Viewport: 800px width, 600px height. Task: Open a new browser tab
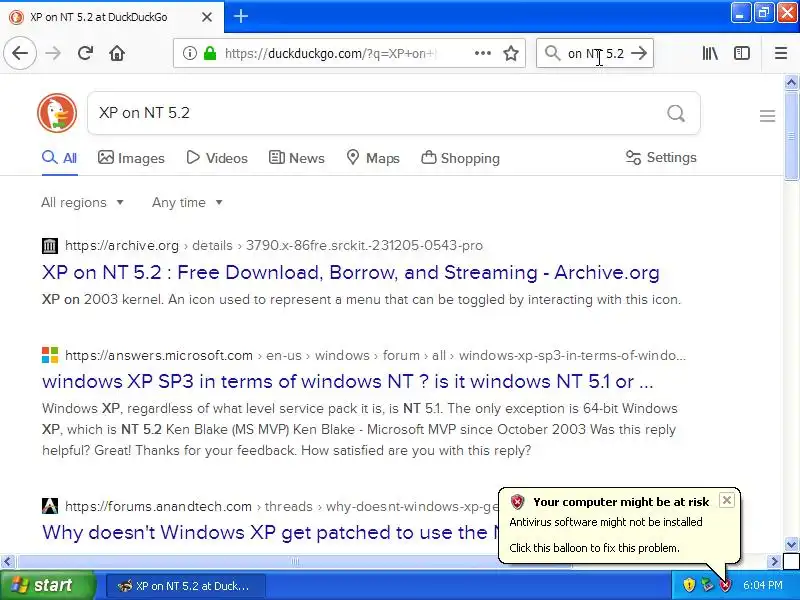click(x=241, y=16)
